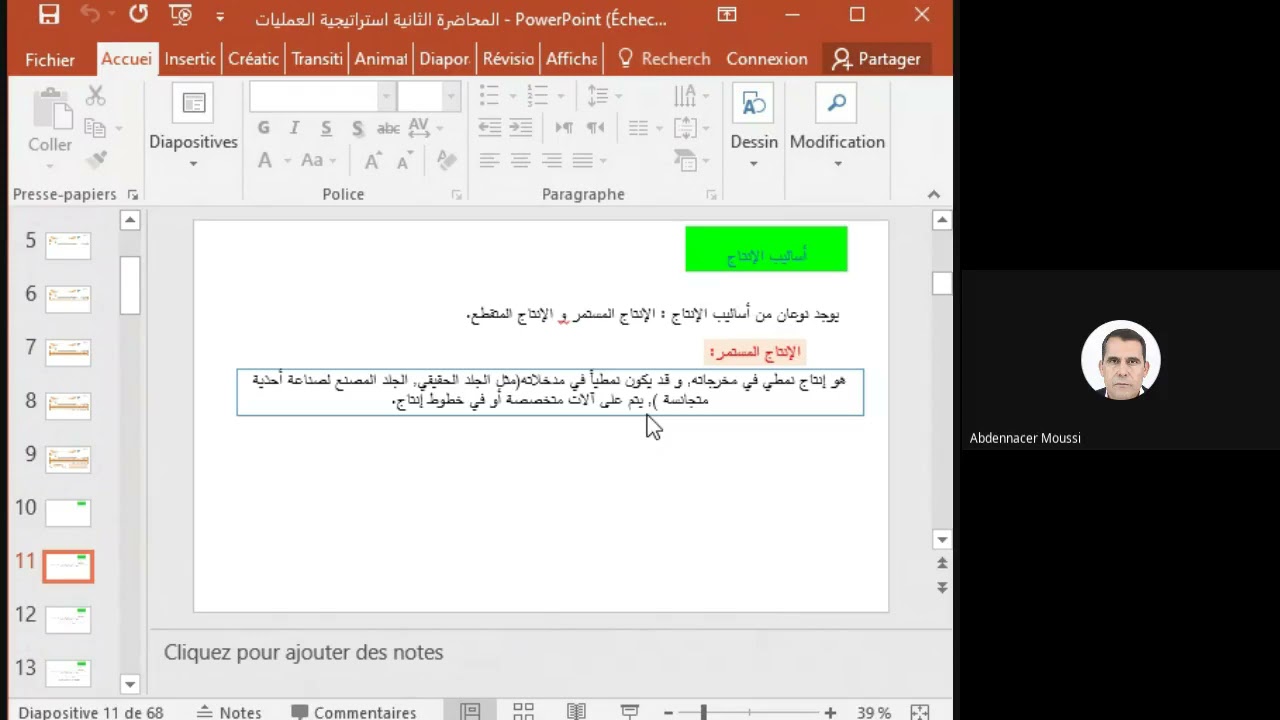This screenshot has width=1280, height=720.
Task: Open the Dessin drawing menu
Action: pos(754,128)
